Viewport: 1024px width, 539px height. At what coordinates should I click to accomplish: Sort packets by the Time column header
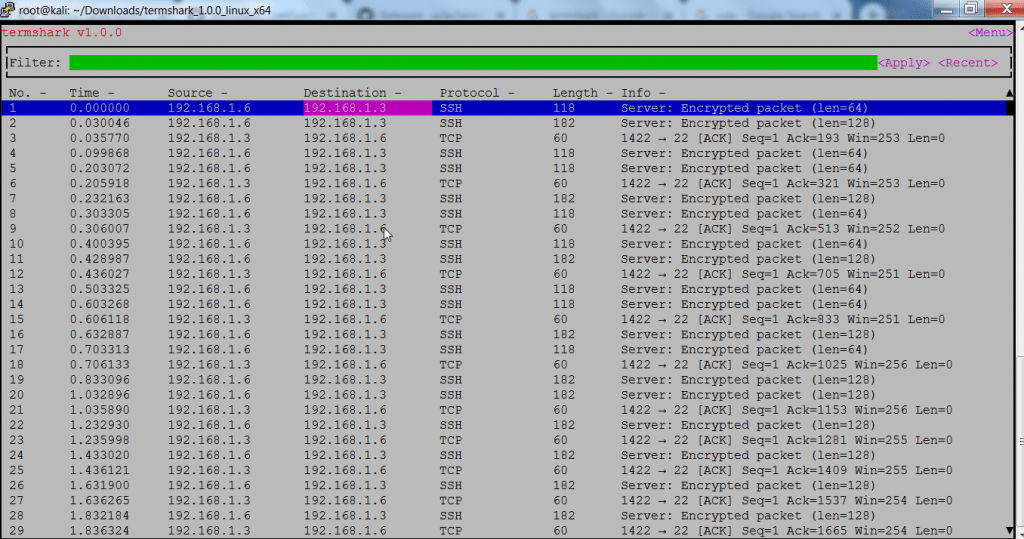pos(91,93)
